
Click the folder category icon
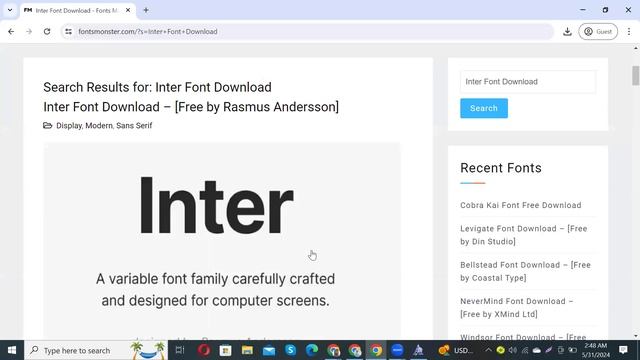[x=48, y=125]
